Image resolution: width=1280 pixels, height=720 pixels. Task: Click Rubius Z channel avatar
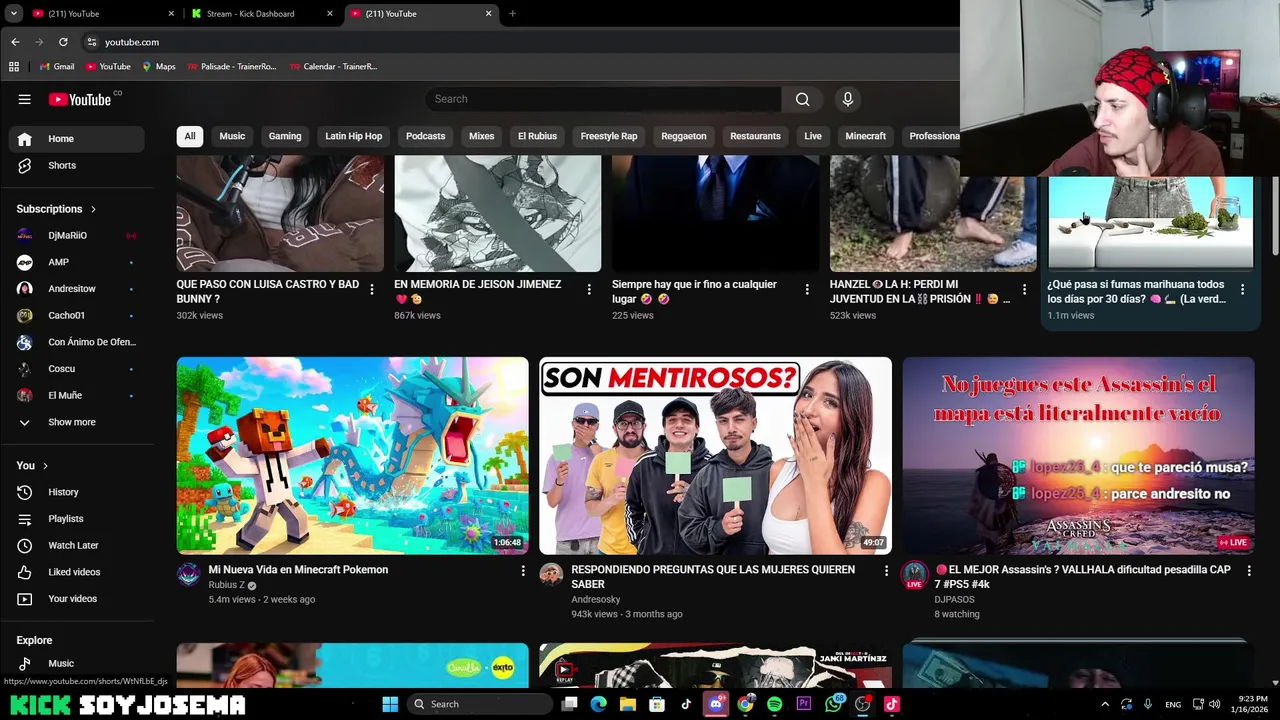pyautogui.click(x=188, y=574)
